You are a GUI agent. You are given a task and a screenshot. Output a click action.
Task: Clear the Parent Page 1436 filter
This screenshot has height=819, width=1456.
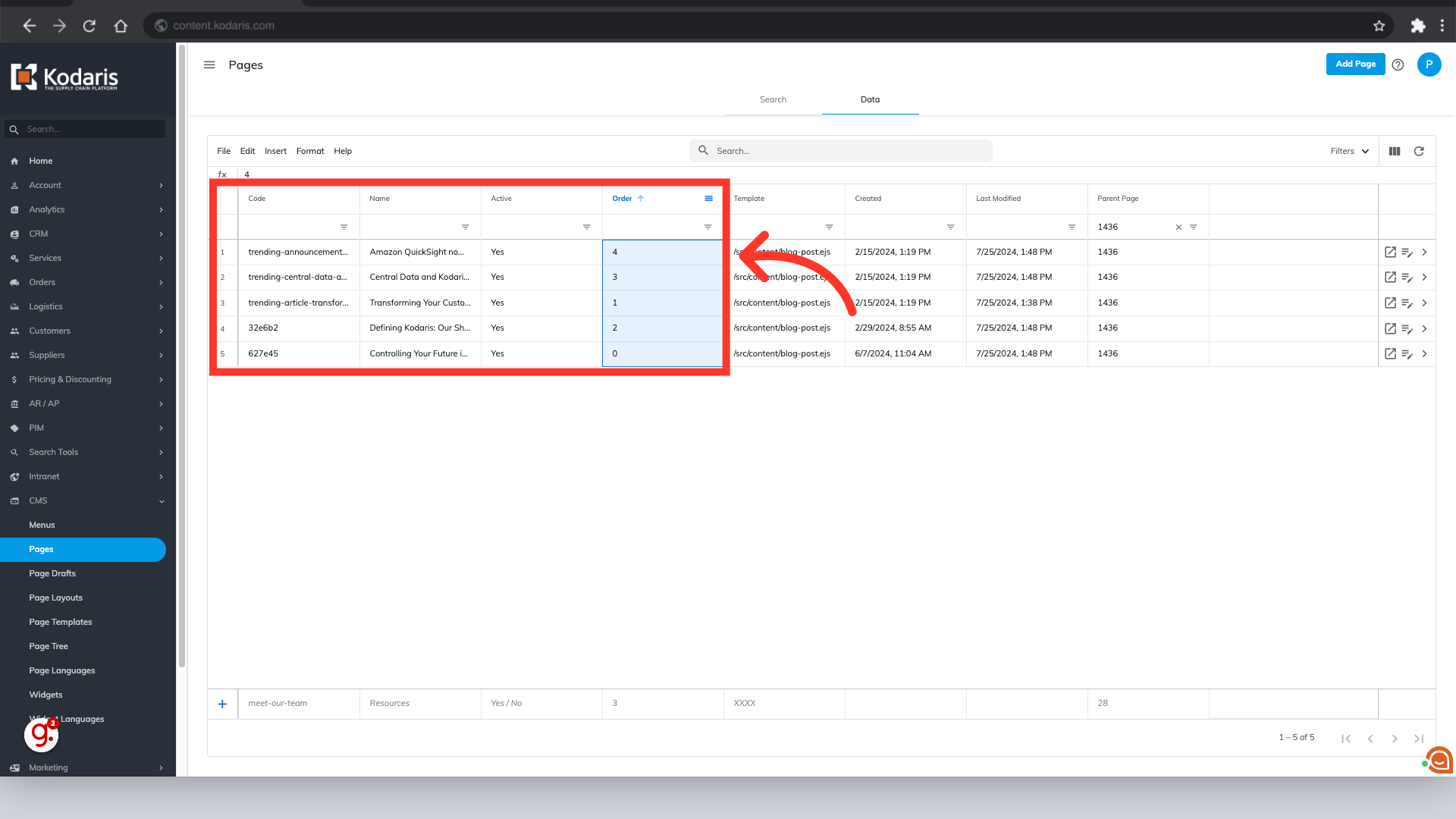point(1178,227)
